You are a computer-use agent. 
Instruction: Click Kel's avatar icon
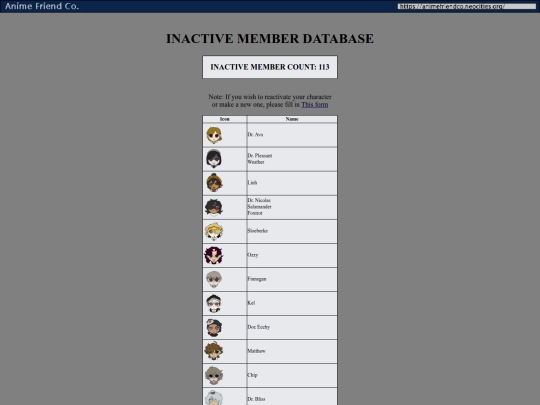point(214,303)
